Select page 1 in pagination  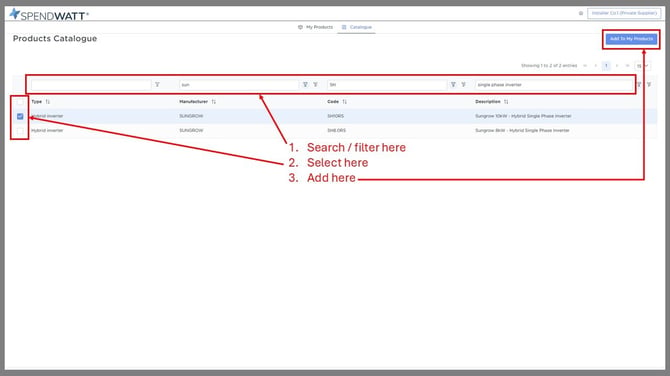point(606,66)
